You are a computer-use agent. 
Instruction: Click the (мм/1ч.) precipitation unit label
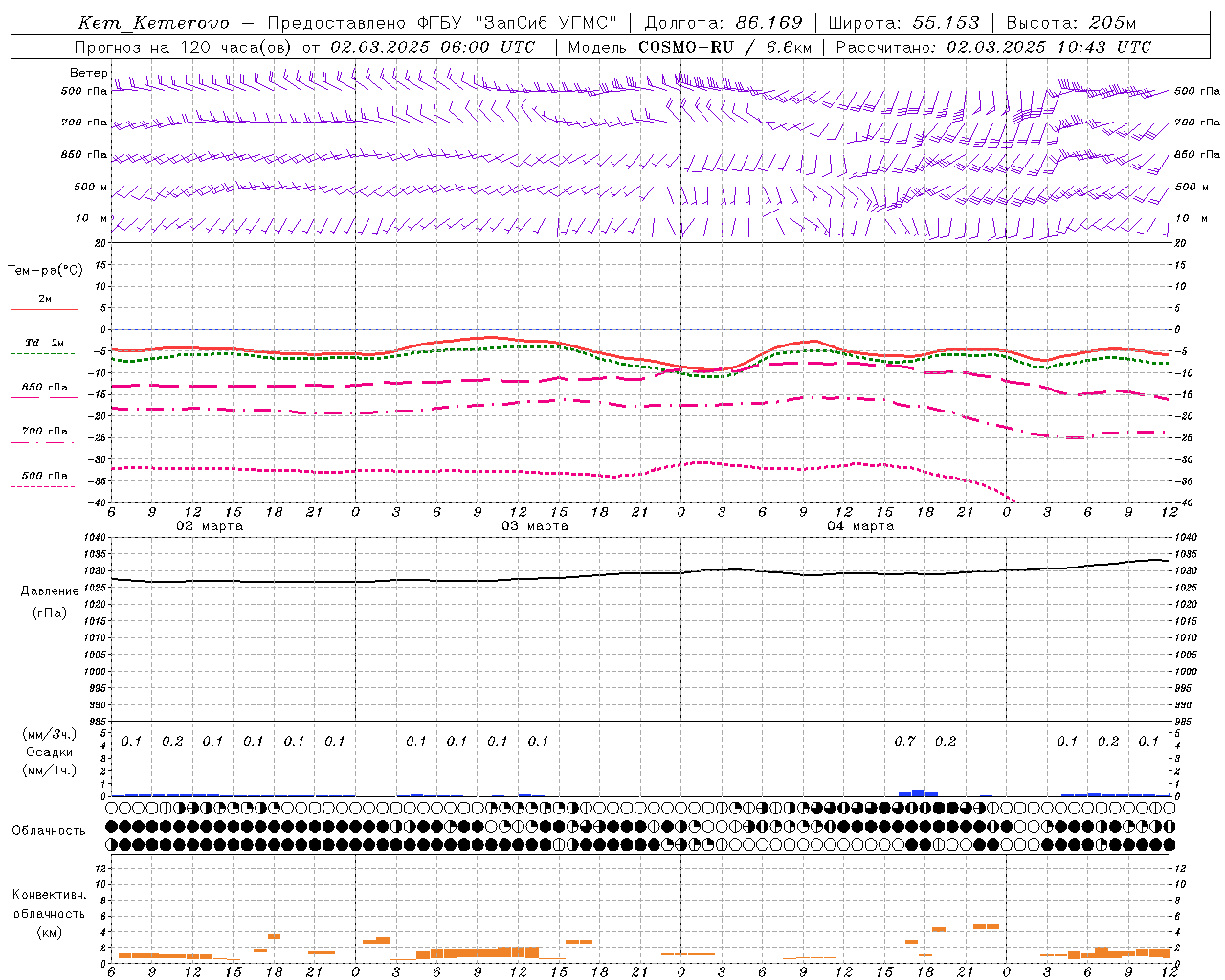[x=49, y=770]
